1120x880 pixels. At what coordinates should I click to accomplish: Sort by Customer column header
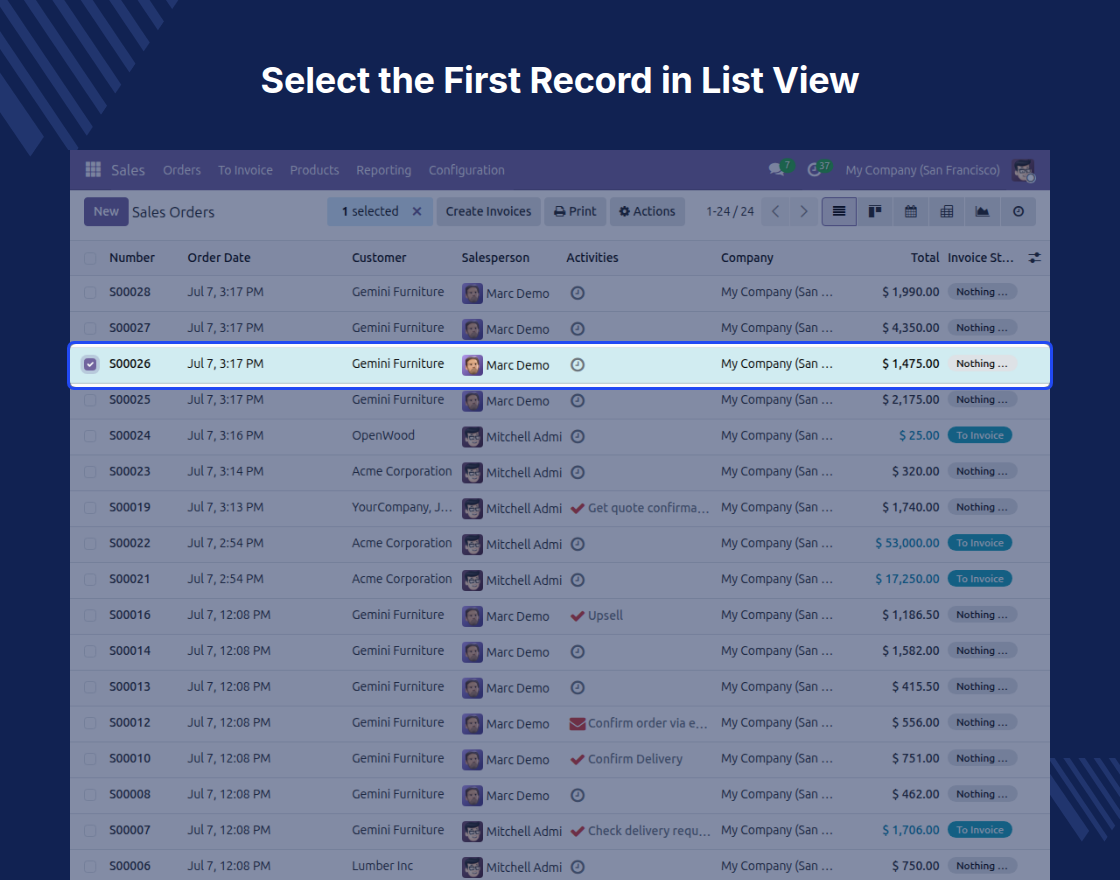[x=379, y=258]
